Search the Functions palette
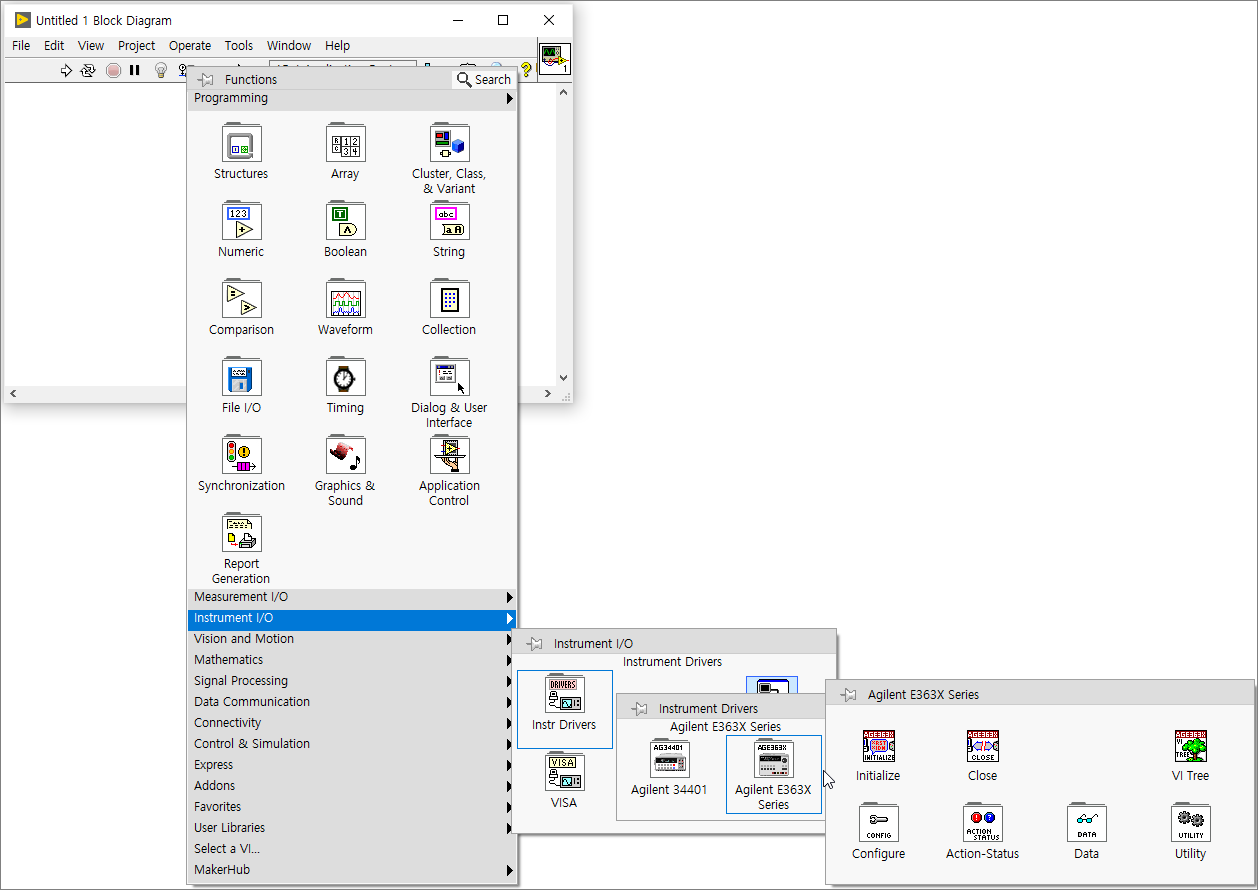 click(x=484, y=79)
